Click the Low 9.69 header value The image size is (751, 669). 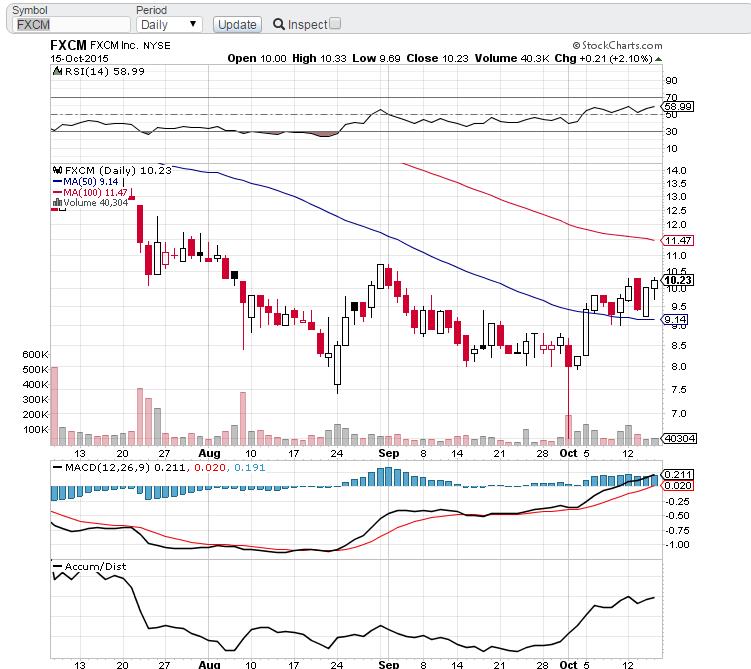[376, 58]
